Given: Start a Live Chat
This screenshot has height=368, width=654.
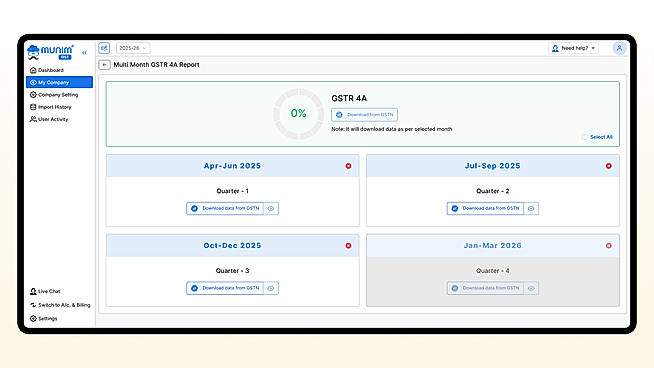Looking at the screenshot, I should (45, 291).
